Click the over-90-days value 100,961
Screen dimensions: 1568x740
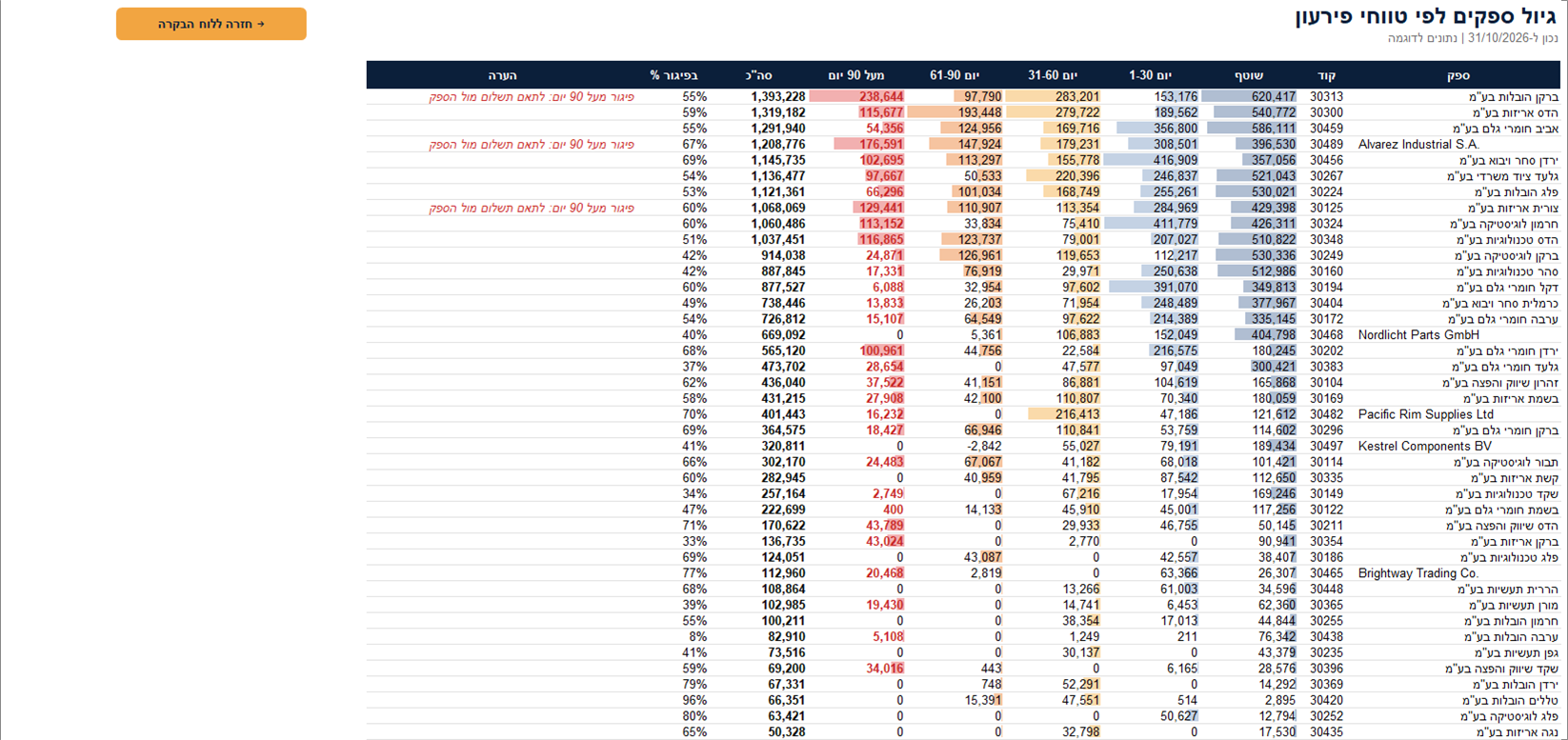(x=880, y=350)
